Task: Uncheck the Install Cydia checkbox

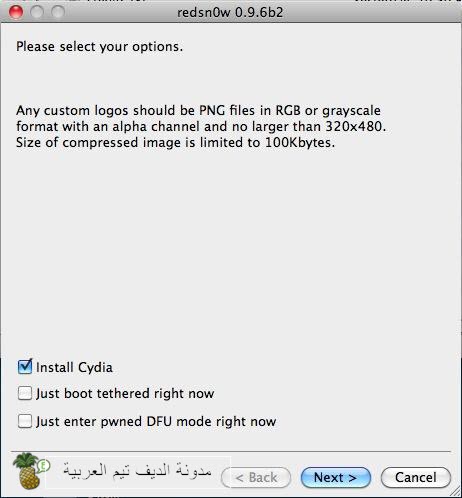Action: point(25,367)
